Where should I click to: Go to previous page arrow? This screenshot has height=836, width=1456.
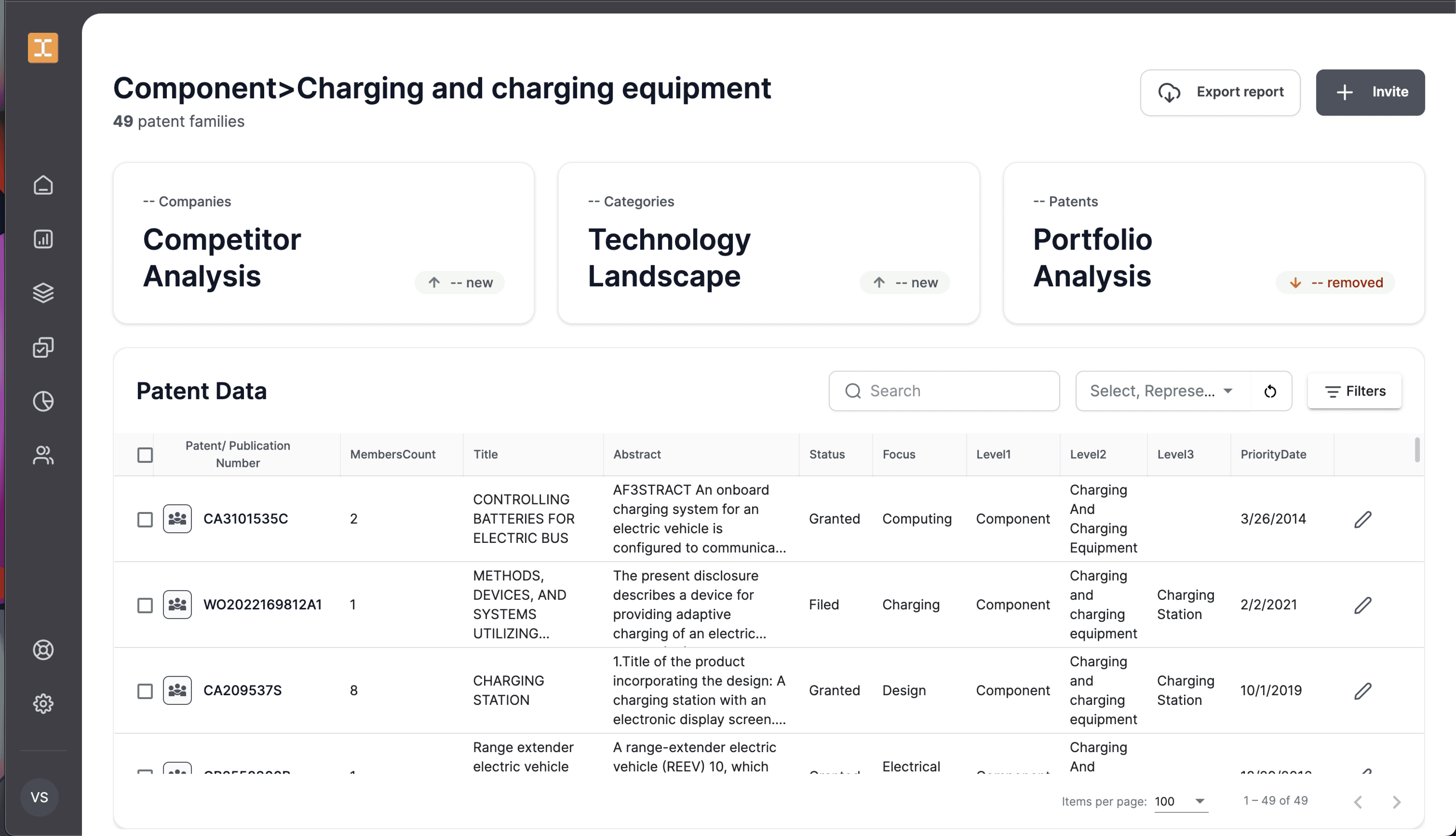pyautogui.click(x=1358, y=802)
